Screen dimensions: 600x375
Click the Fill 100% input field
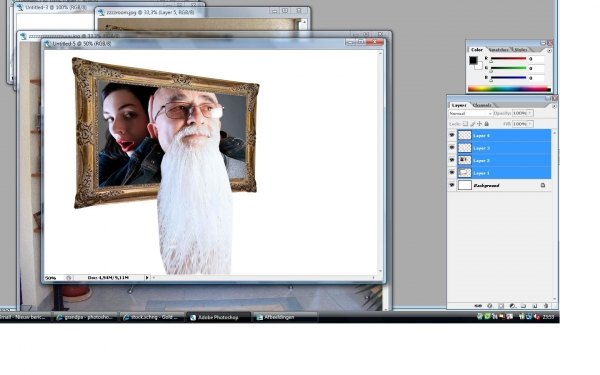pyautogui.click(x=520, y=124)
